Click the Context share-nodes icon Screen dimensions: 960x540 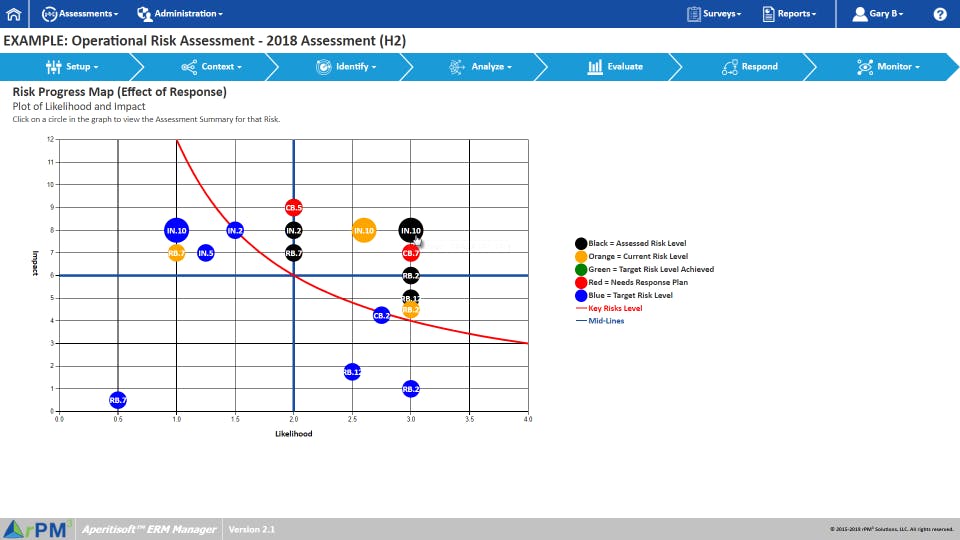pos(189,67)
